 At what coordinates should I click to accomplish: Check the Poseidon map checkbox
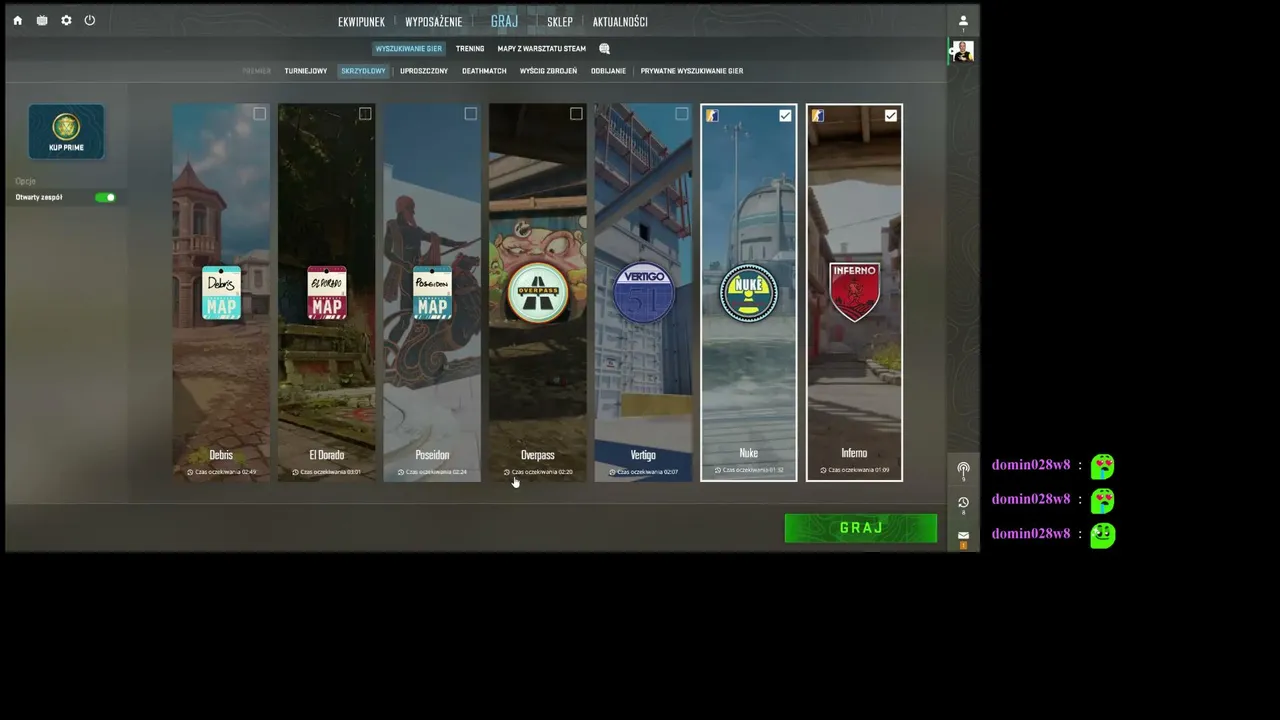click(471, 114)
